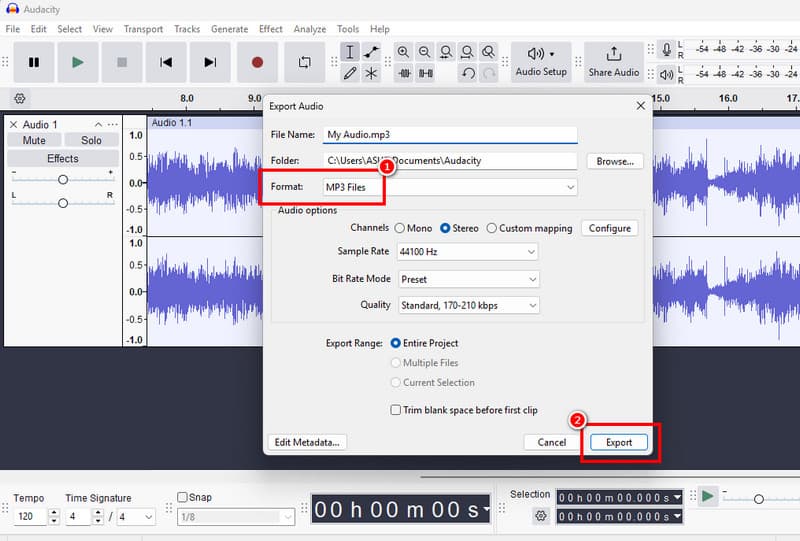This screenshot has width=800, height=541.
Task: Click the Export button
Action: [619, 442]
